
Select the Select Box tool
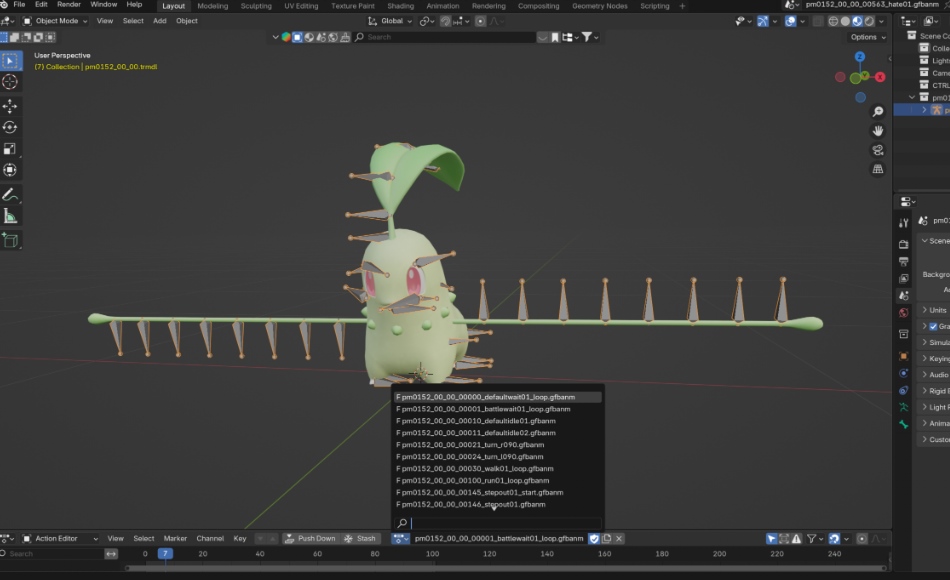pyautogui.click(x=10, y=61)
